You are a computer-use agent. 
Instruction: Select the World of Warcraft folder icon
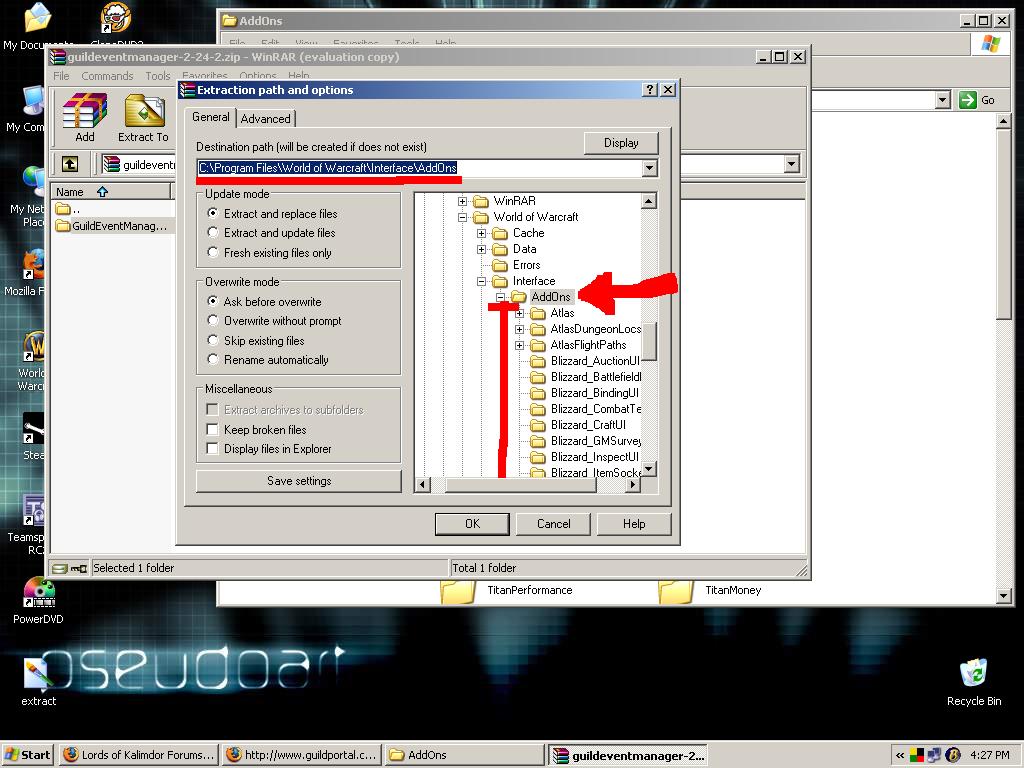point(481,217)
